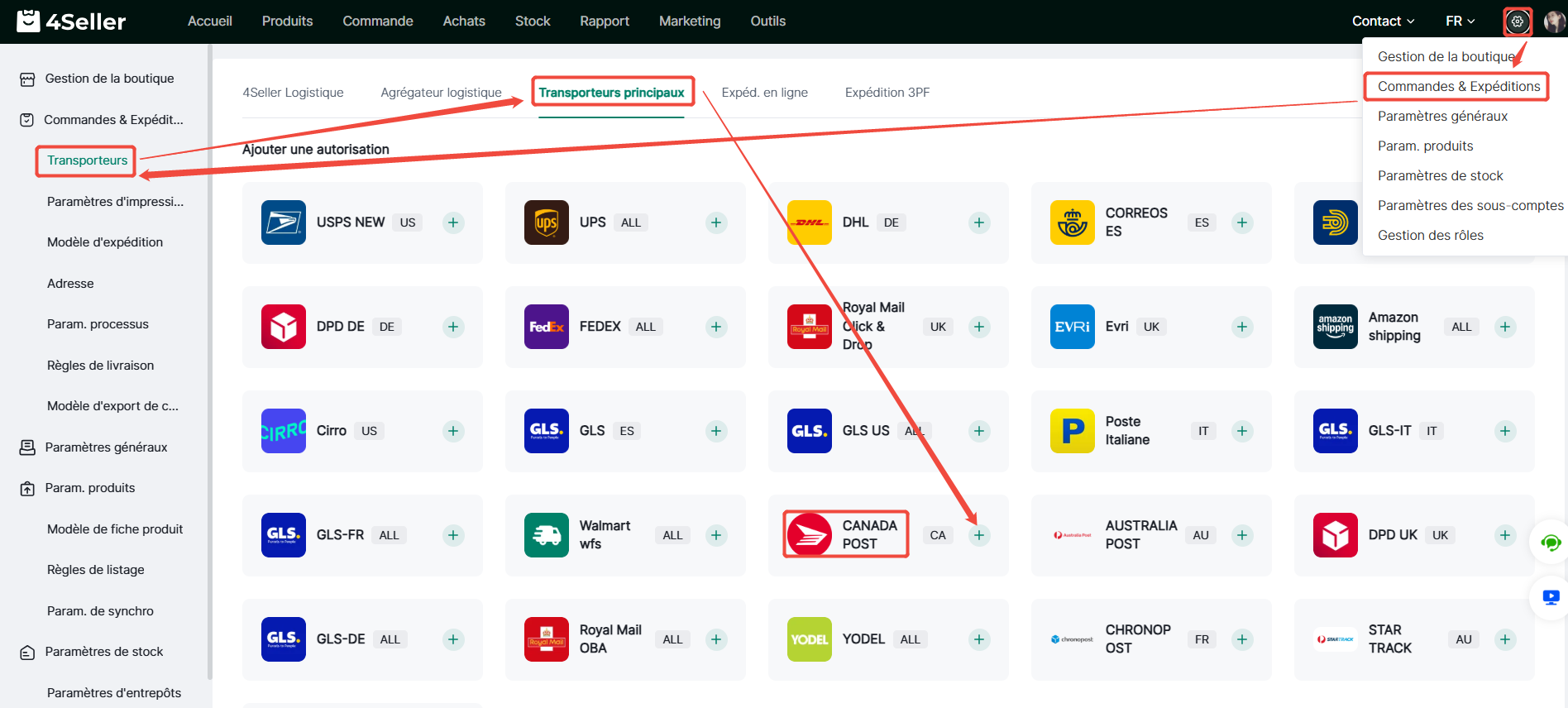
Task: Choose Gestion des rôles in settings dropdown
Action: pyautogui.click(x=1430, y=235)
